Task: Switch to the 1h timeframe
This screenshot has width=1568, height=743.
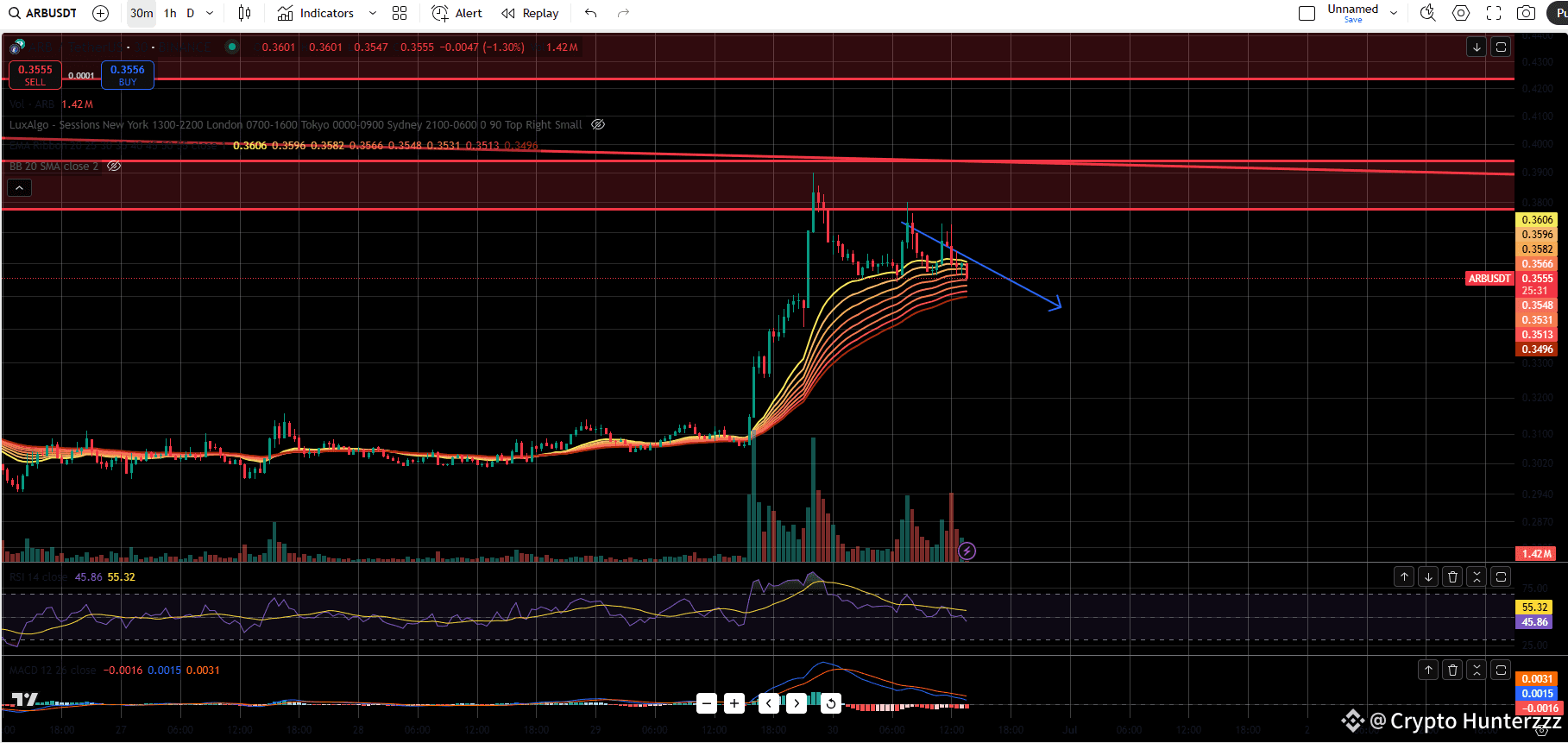Action: 170,13
